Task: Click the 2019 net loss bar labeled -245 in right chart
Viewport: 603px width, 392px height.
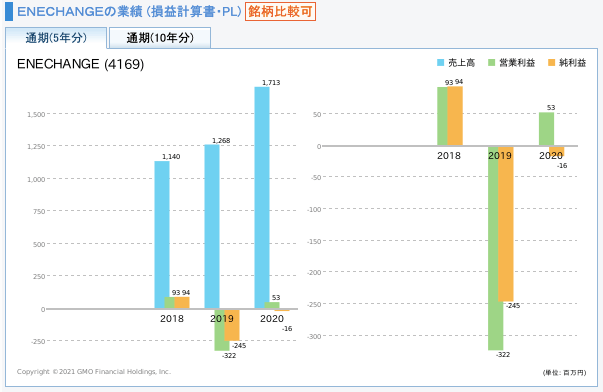Action: pyautogui.click(x=506, y=224)
